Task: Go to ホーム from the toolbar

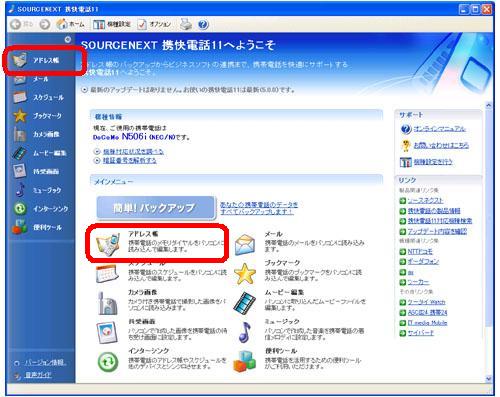Action: pyautogui.click(x=70, y=24)
